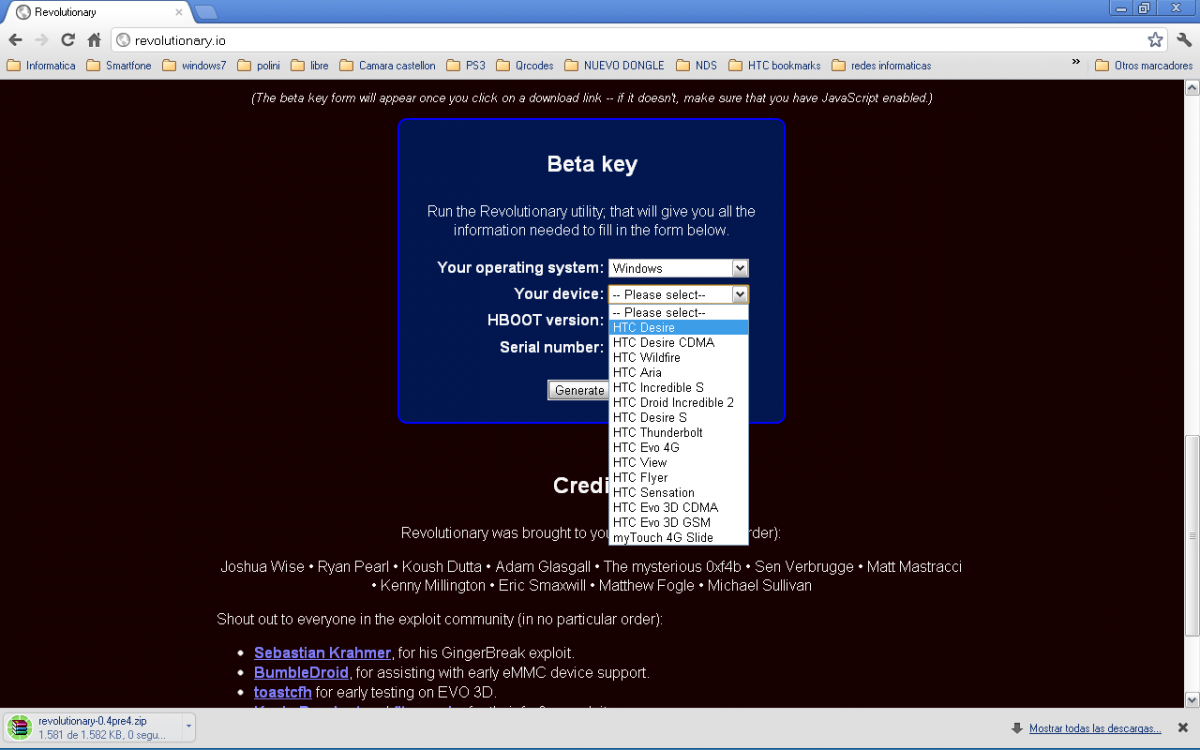Open the revolutionary-0.4pre4.zip download options arrow
This screenshot has height=750, width=1200.
pyautogui.click(x=188, y=727)
